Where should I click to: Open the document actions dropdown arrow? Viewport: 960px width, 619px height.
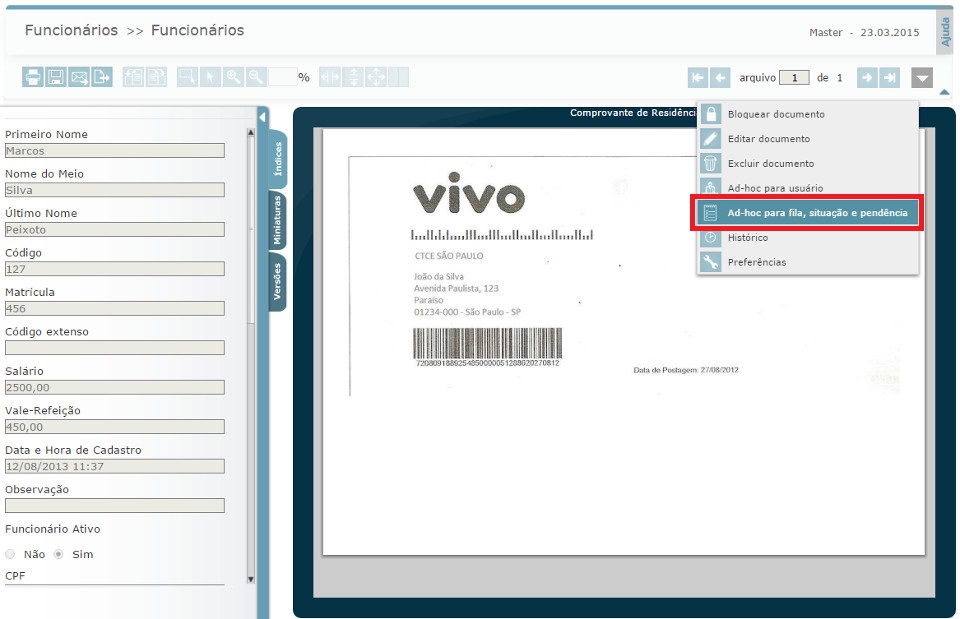pyautogui.click(x=922, y=78)
